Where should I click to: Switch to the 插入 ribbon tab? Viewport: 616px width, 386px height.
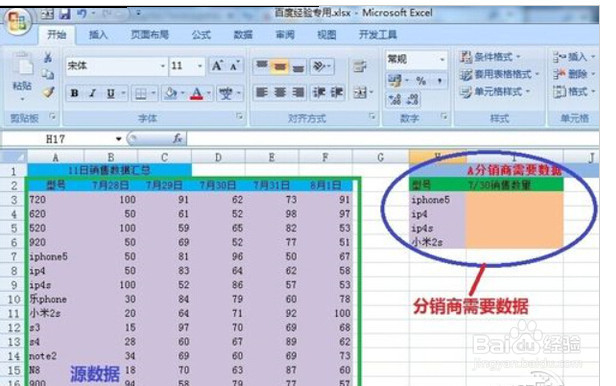point(98,35)
